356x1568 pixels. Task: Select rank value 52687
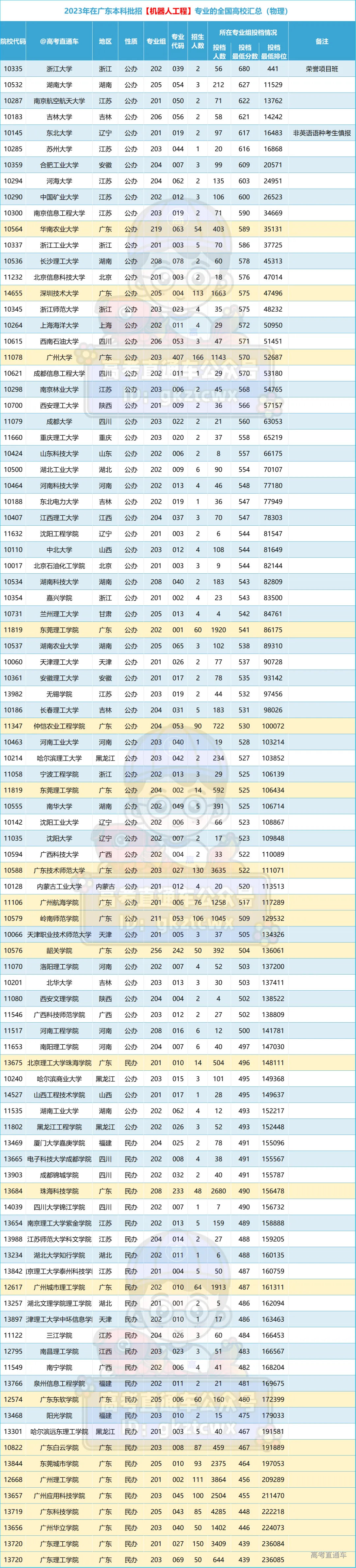tap(273, 357)
